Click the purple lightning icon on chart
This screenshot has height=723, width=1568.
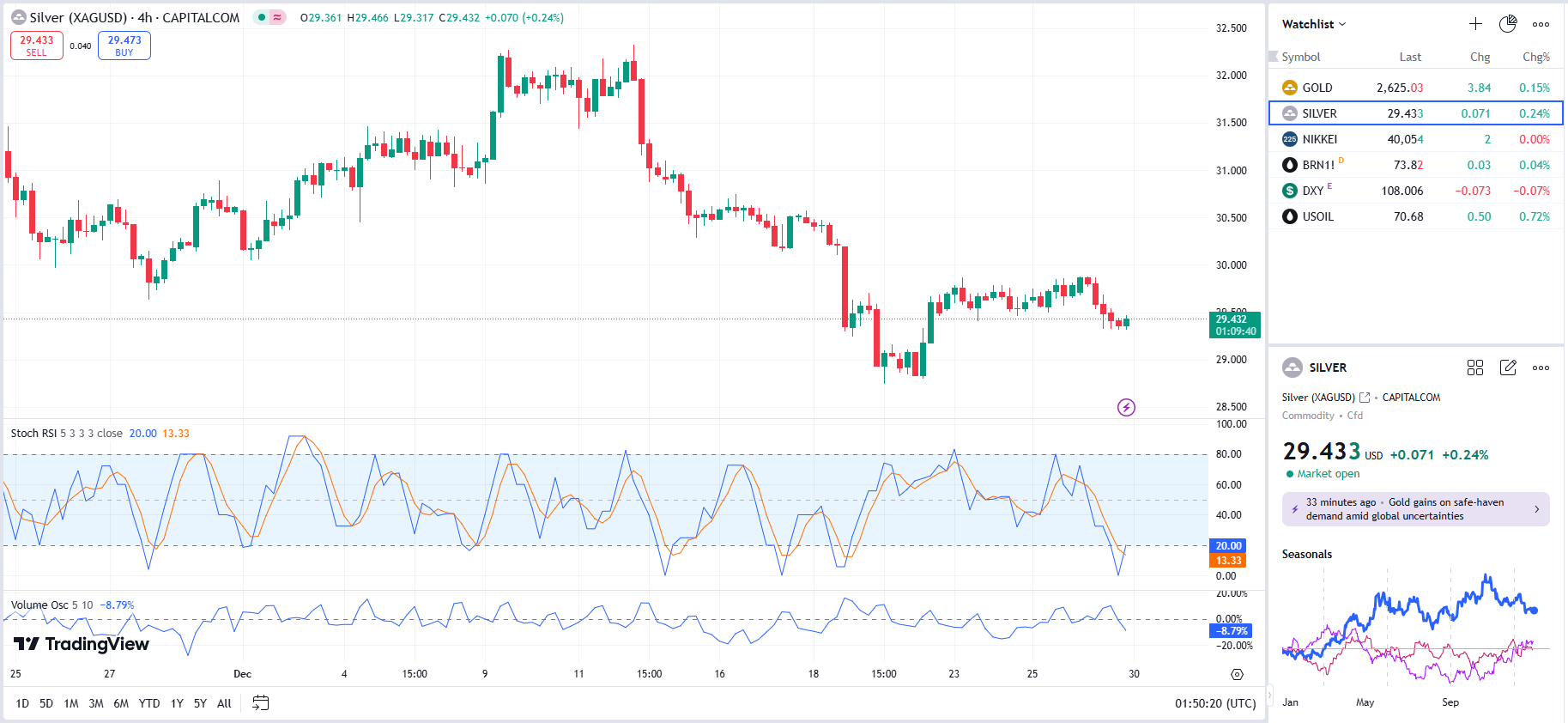tap(1126, 407)
